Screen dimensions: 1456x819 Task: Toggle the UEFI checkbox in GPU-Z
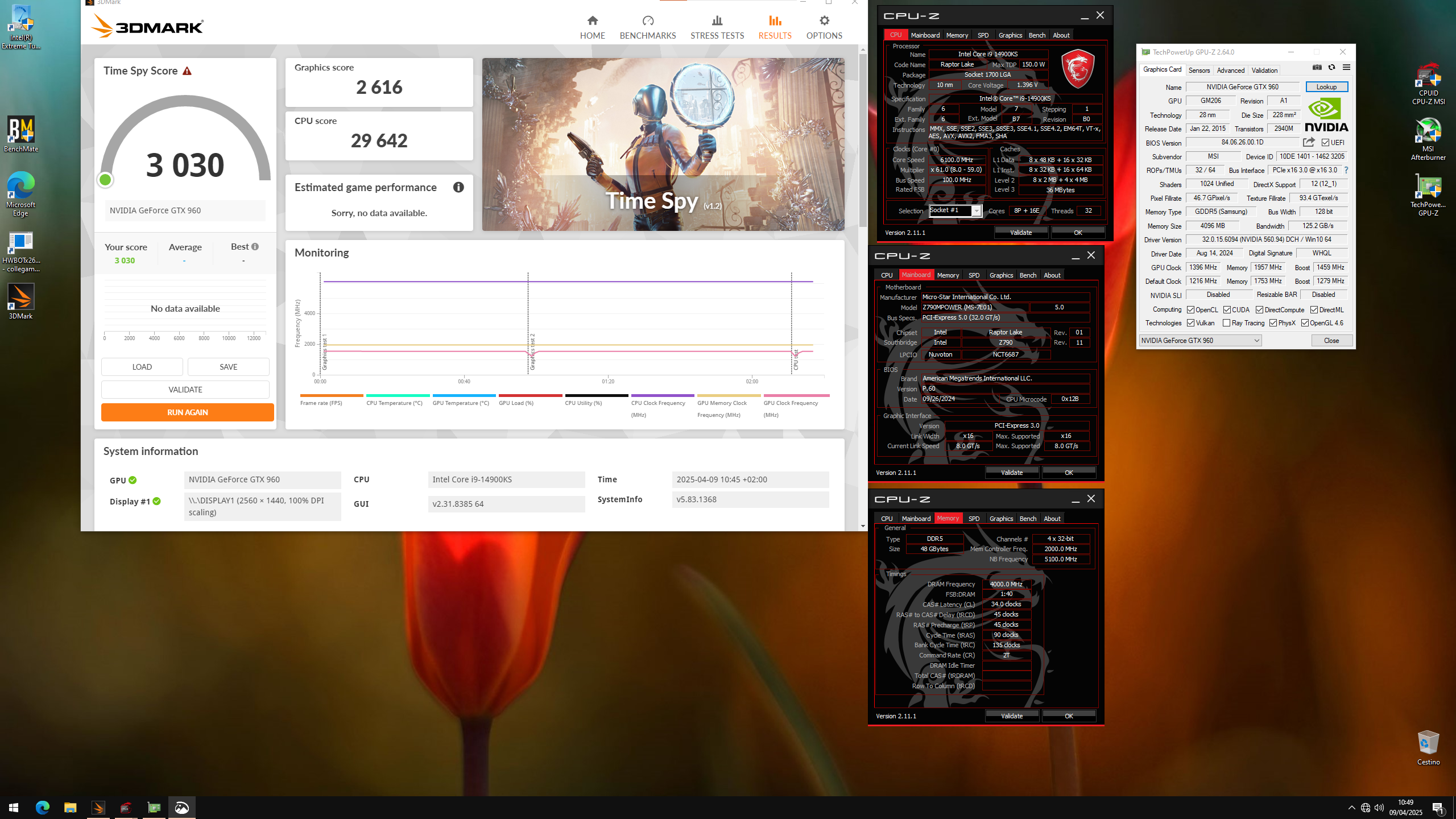click(x=1326, y=142)
